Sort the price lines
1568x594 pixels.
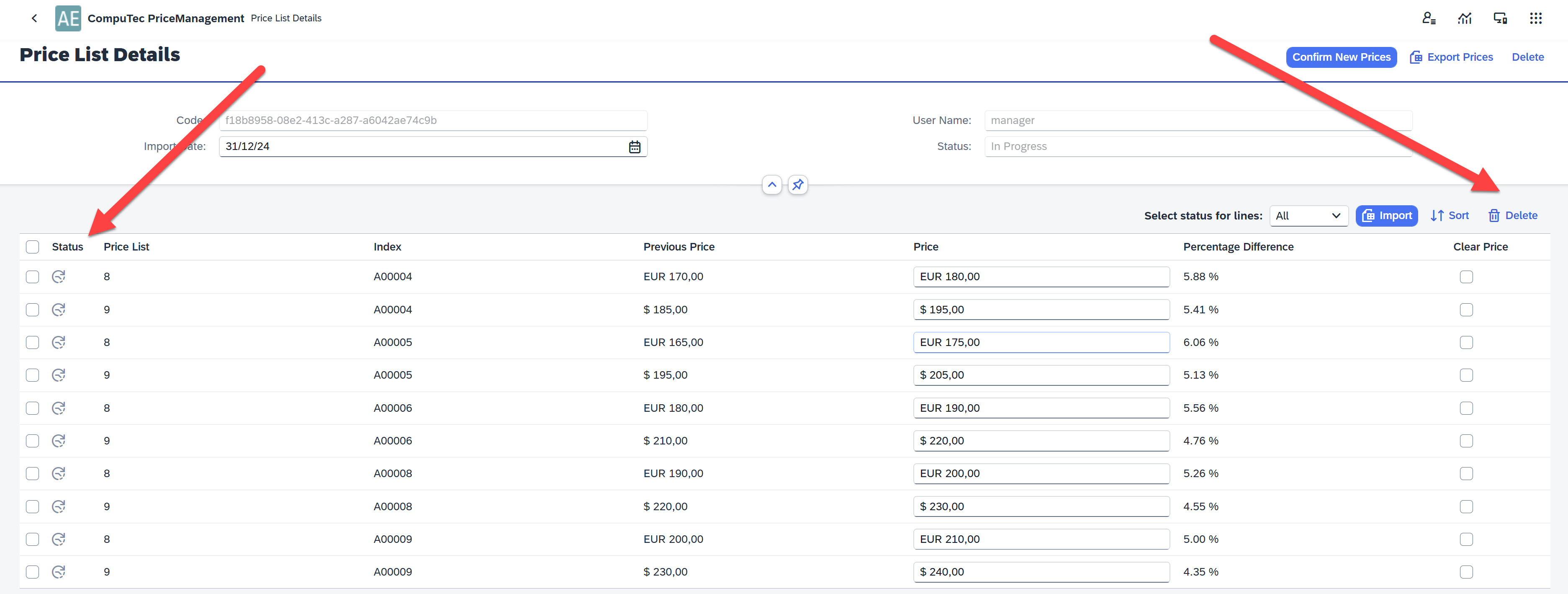point(1449,216)
